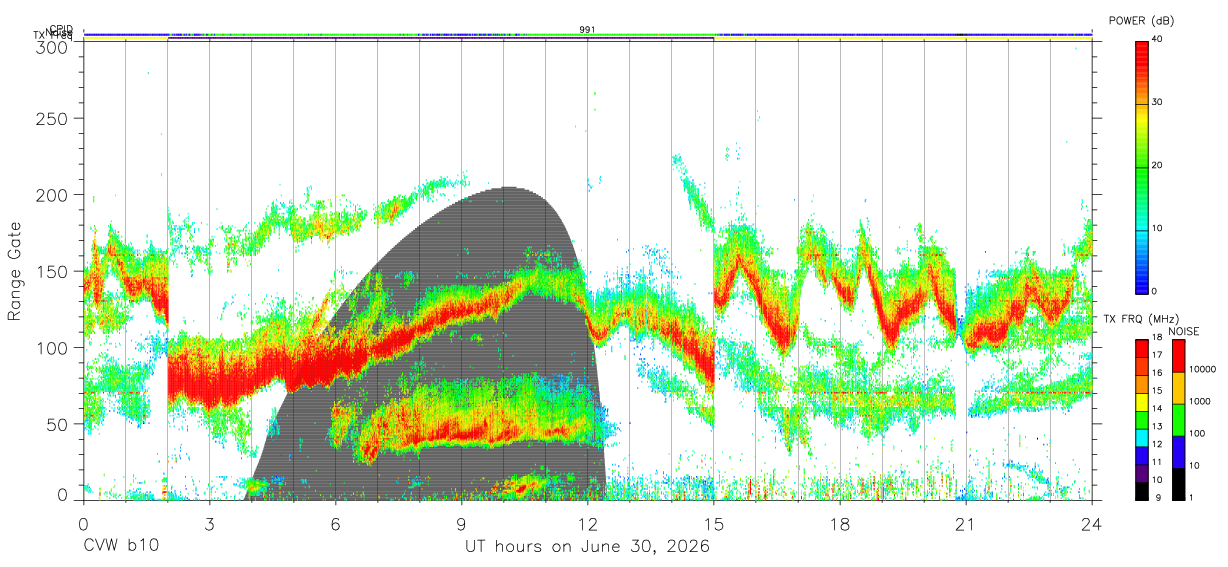1228x567 pixels.
Task: Select the 10 label on the power scale
Action: click(x=1158, y=229)
